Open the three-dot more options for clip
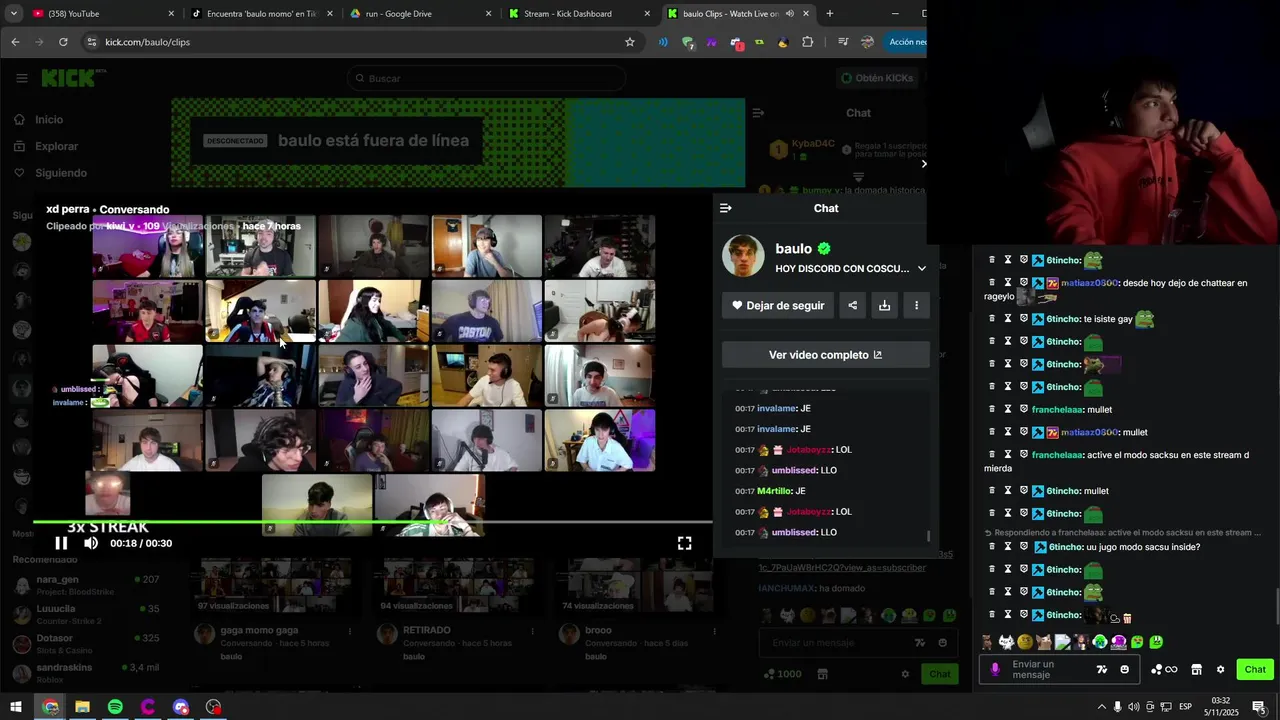Screen dimensions: 1280x720 click(x=916, y=305)
